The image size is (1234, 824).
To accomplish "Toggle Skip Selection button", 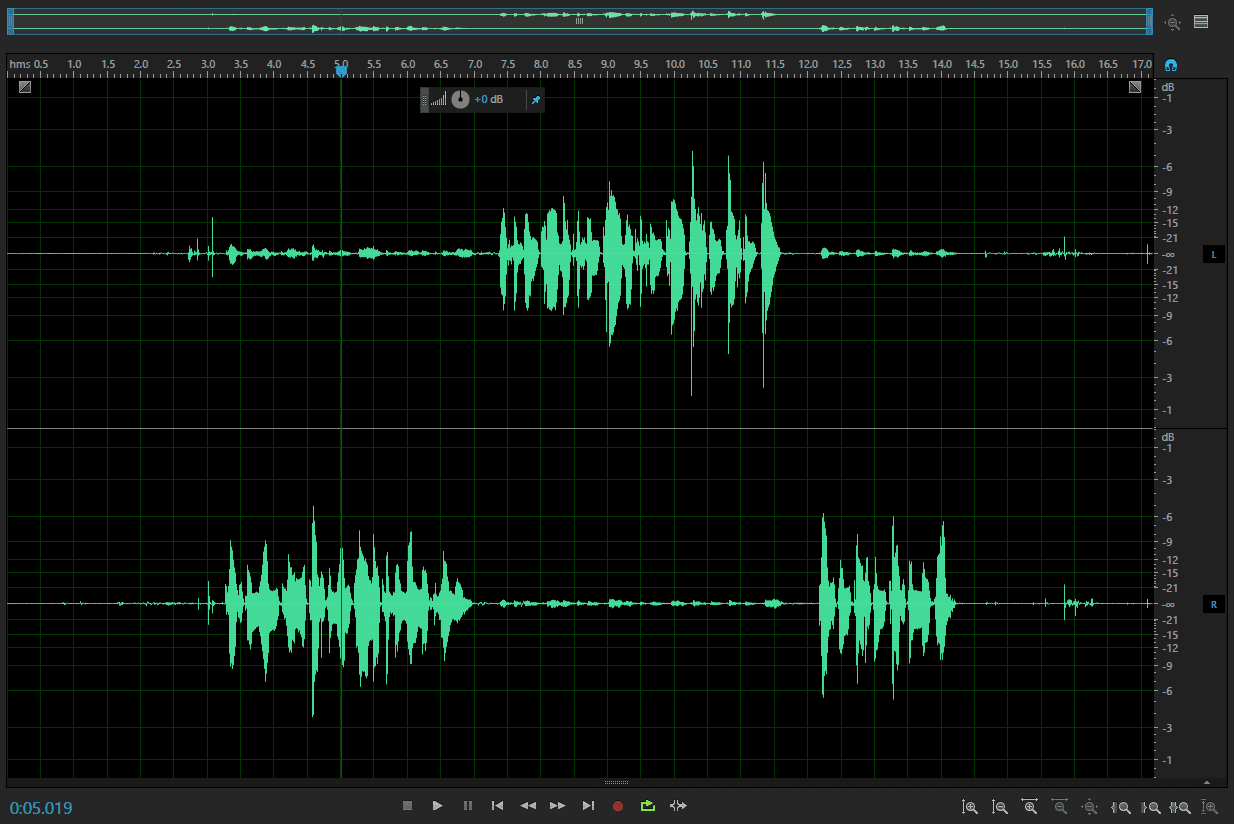I will pos(679,806).
